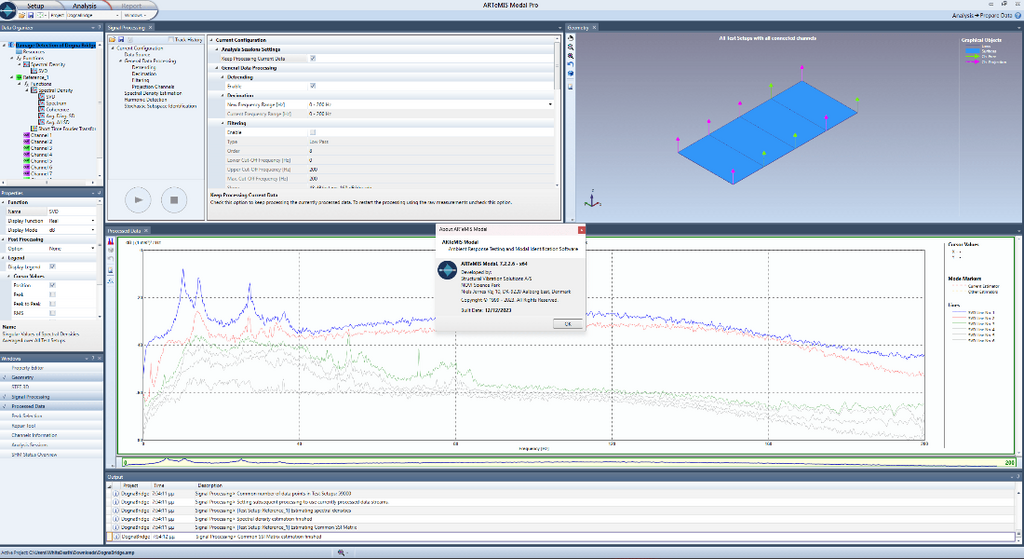The width and height of the screenshot is (1024, 559).
Task: Open the Post Processing Option dropdown
Action: coord(93,249)
